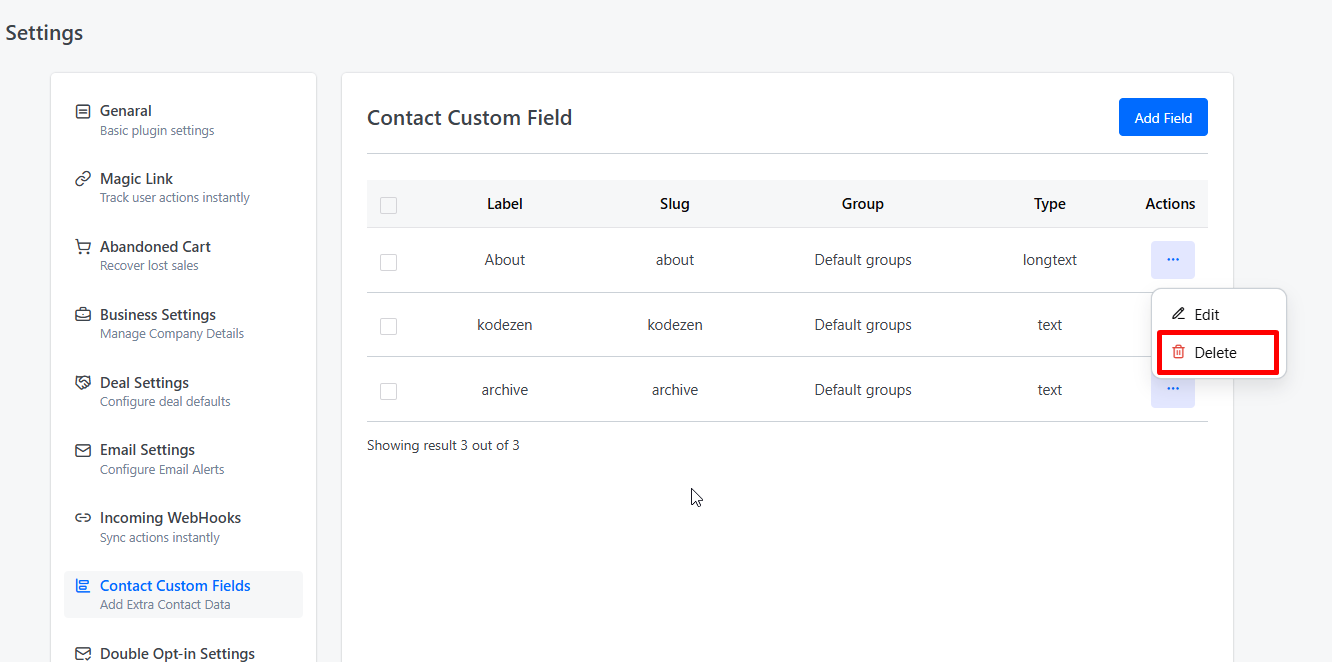Open the three-dot actions menu for archive

click(x=1173, y=389)
